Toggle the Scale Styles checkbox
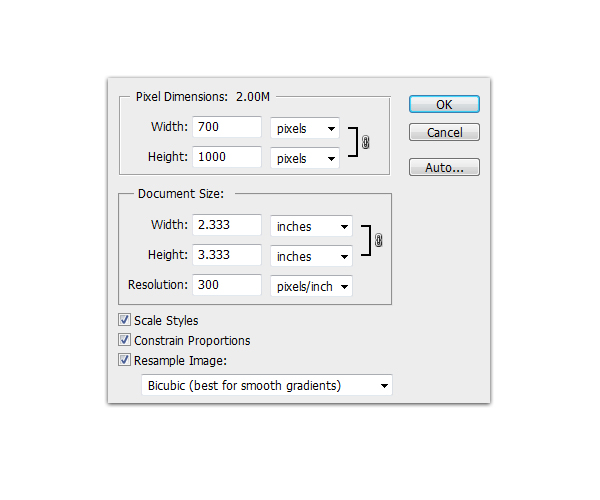Image resolution: width=600 pixels, height=500 pixels. pos(125,321)
